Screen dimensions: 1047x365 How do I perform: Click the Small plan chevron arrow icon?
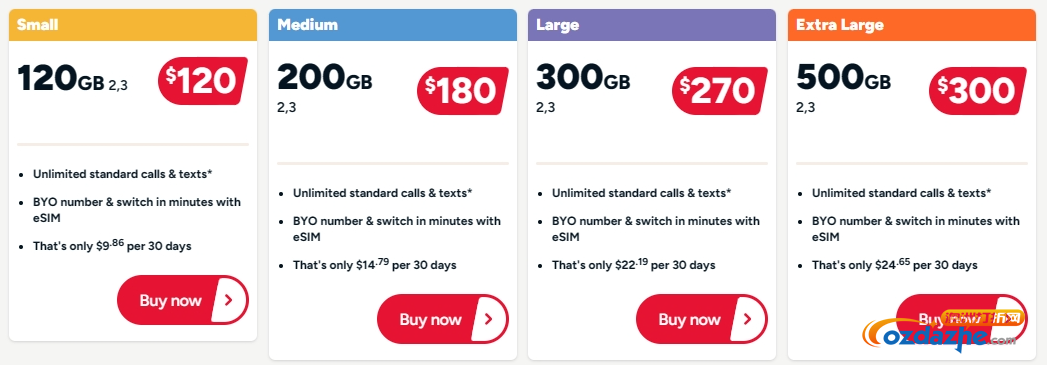(x=229, y=300)
